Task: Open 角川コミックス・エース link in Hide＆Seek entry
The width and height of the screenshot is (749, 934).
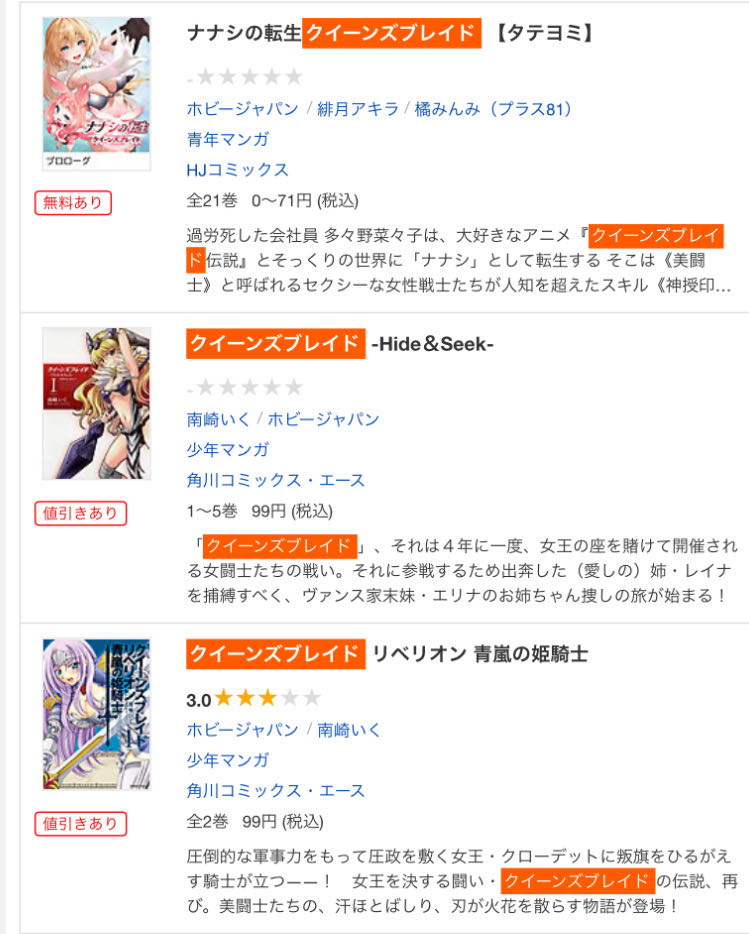Action: pyautogui.click(x=276, y=480)
